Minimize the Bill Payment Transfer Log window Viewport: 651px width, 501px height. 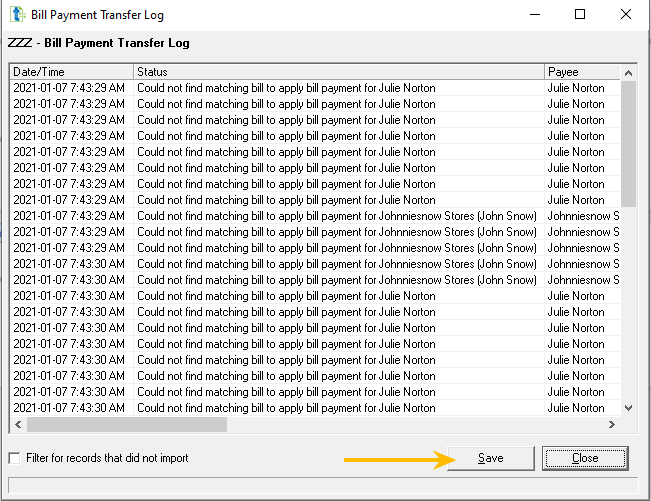tap(535, 15)
